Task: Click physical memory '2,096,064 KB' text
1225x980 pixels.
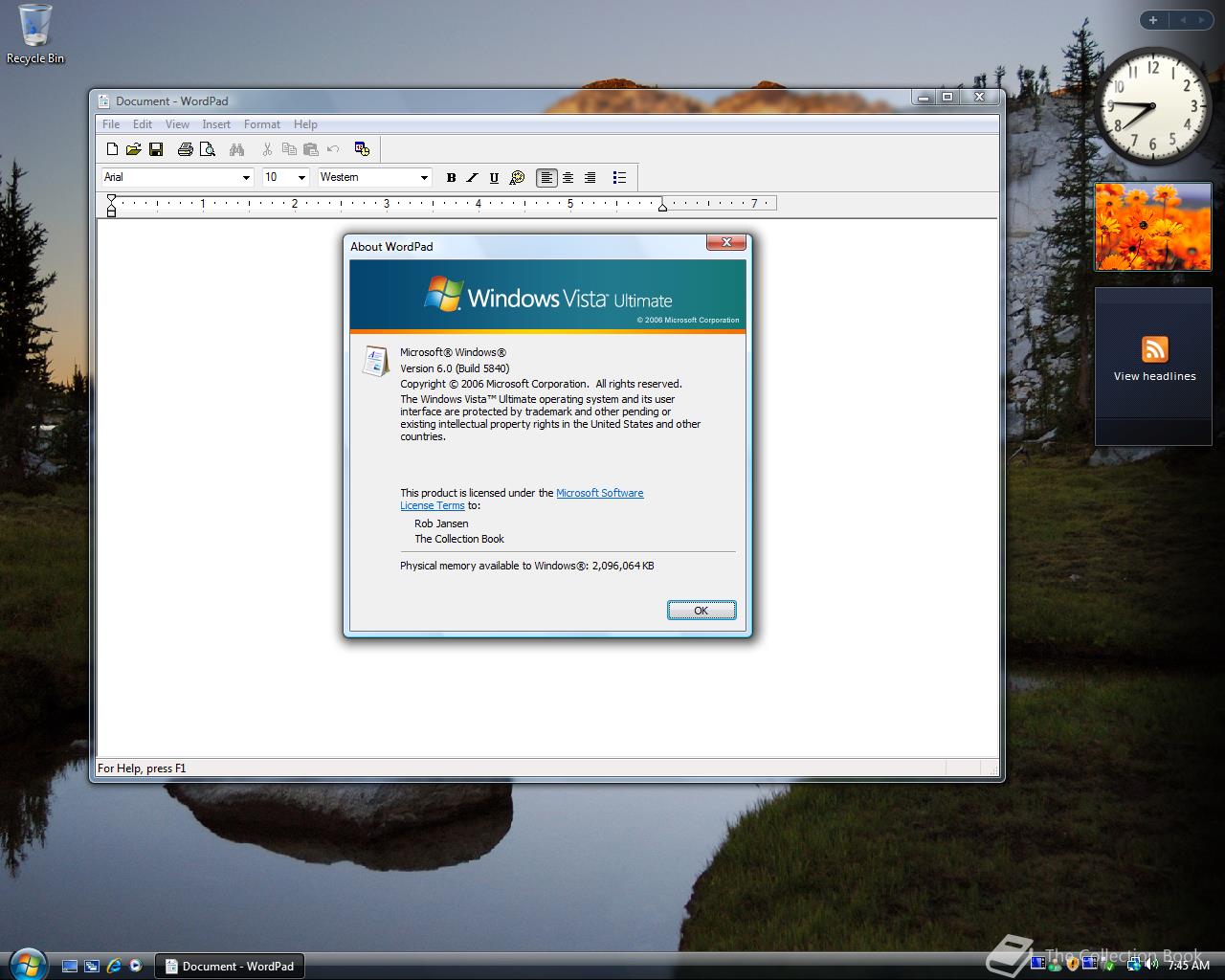Action: pos(623,566)
